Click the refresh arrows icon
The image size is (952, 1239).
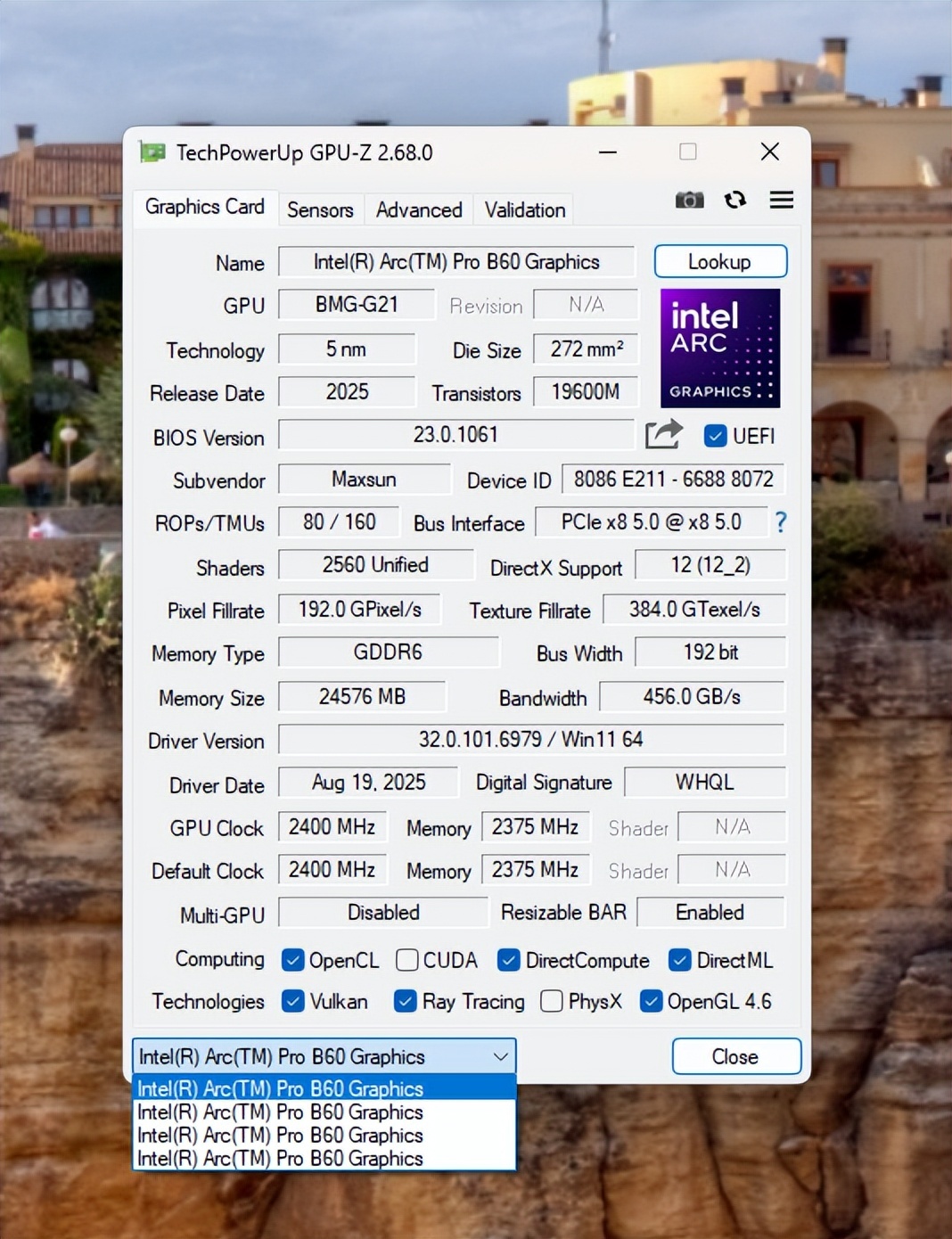tap(735, 200)
